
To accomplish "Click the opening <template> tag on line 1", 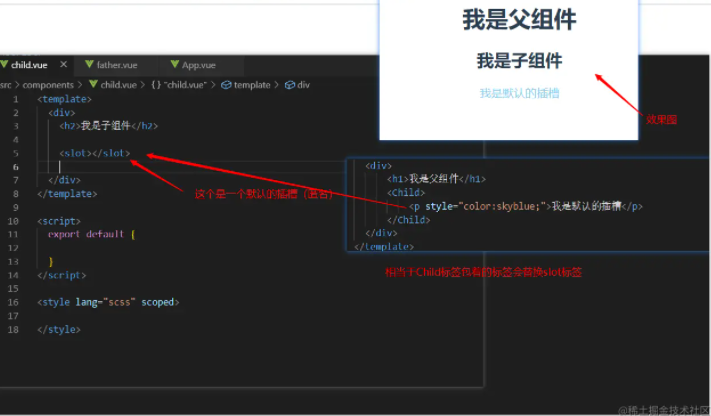I will click(x=64, y=99).
